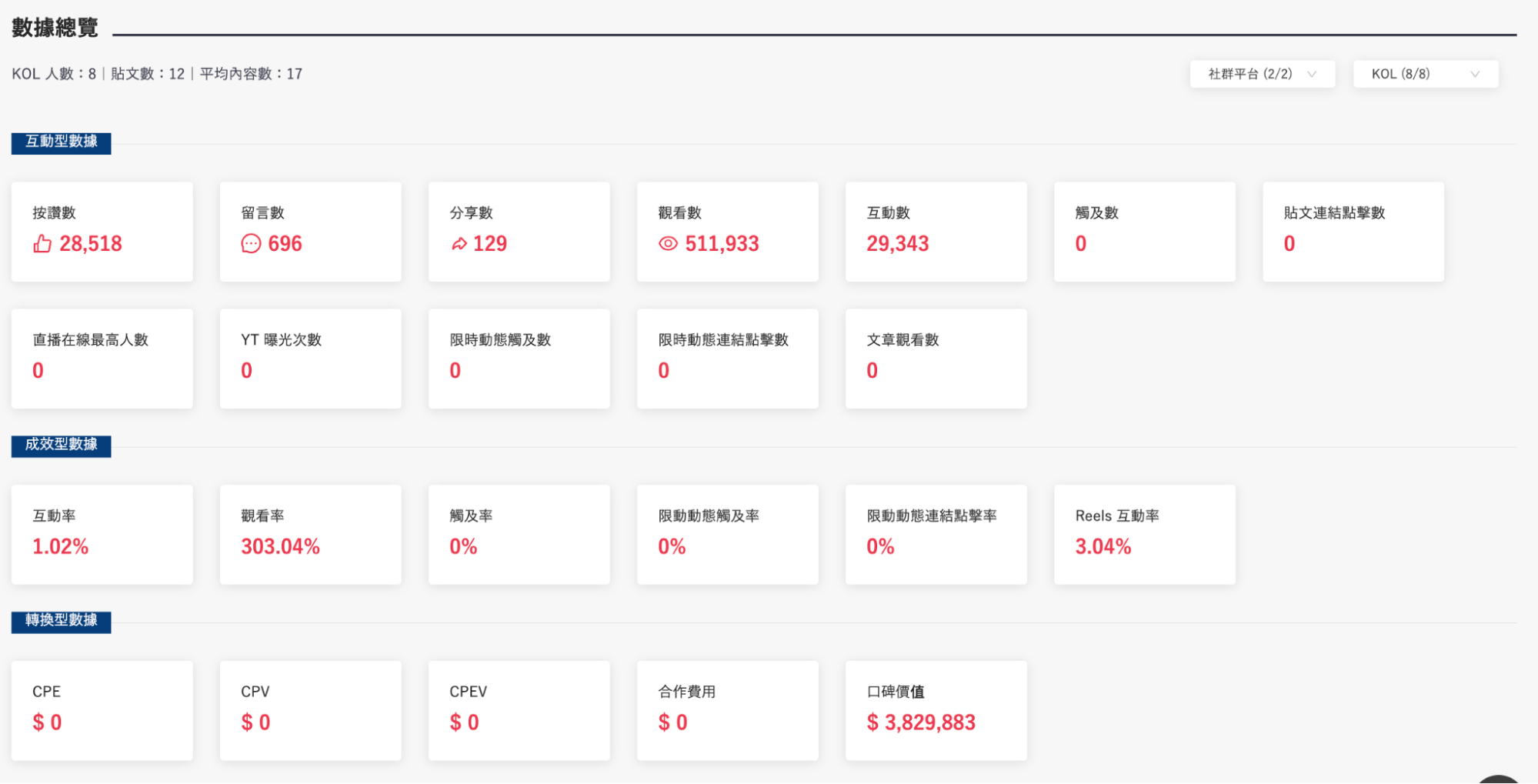Click the 觀看率 card label
This screenshot has height=784, width=1538.
coord(262,516)
